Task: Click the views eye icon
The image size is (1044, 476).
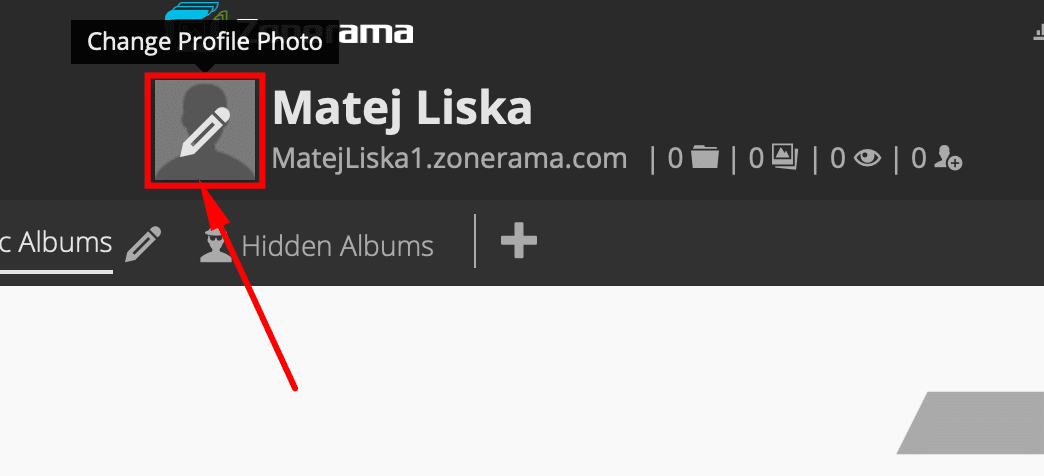Action: coord(867,158)
